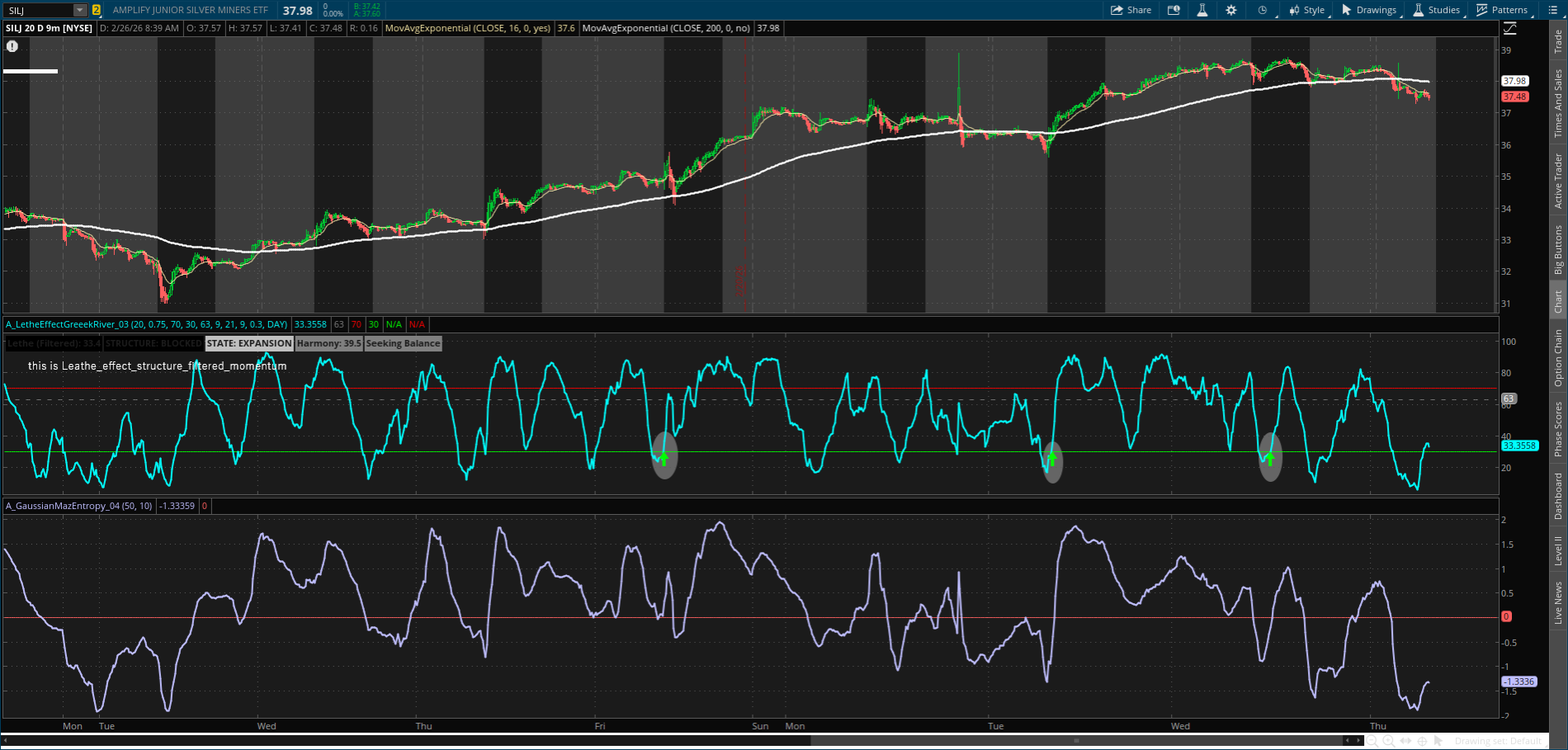The image size is (1568, 750).
Task: Open the SILJ symbol dropdown arrow
Action: (80, 10)
